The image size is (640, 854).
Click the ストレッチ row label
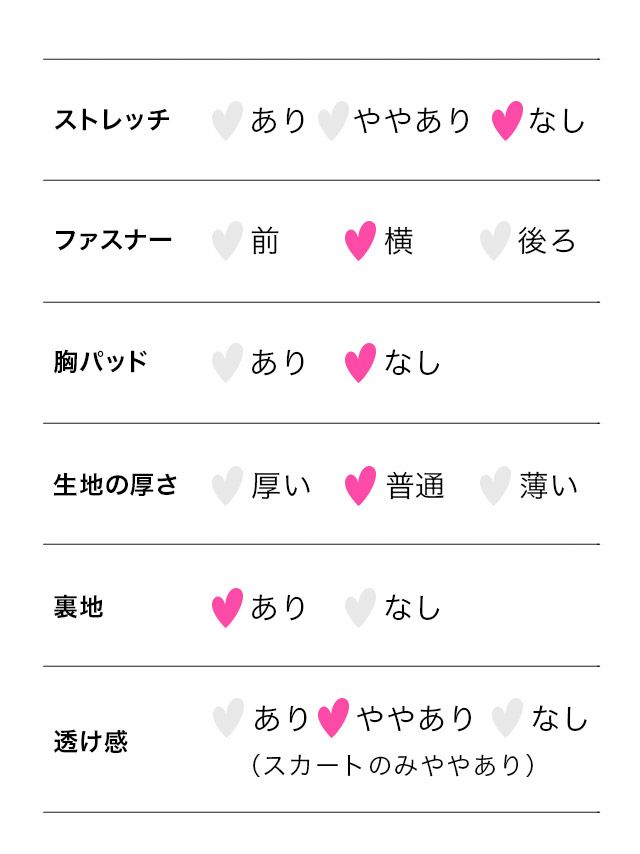coord(112,121)
